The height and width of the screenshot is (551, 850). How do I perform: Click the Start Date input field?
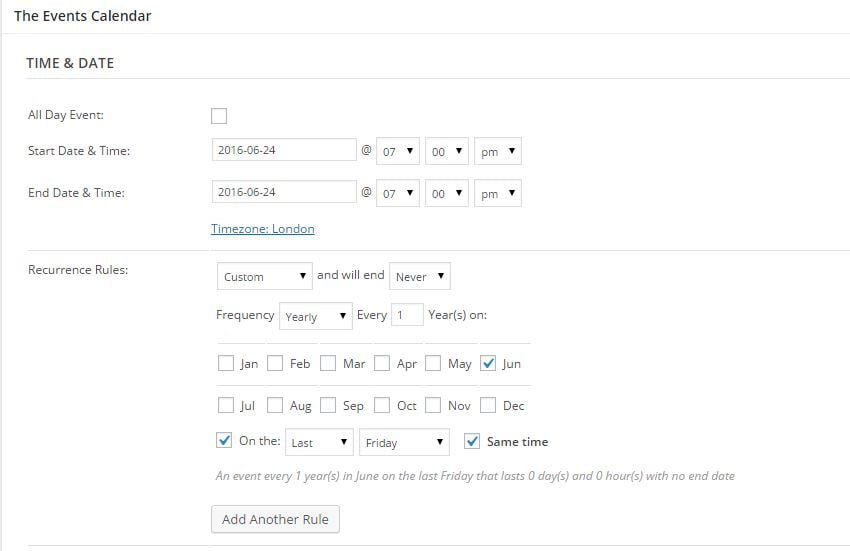click(284, 151)
